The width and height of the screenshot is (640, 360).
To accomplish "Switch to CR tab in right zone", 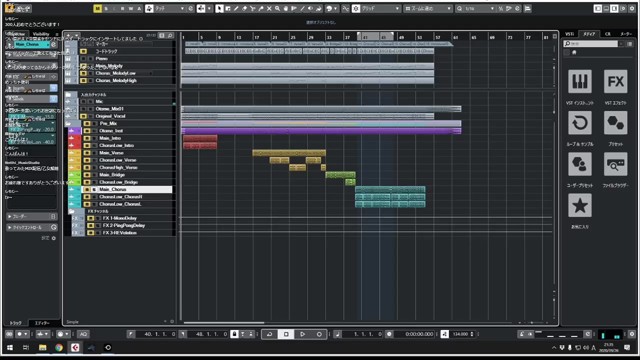I will (x=608, y=34).
